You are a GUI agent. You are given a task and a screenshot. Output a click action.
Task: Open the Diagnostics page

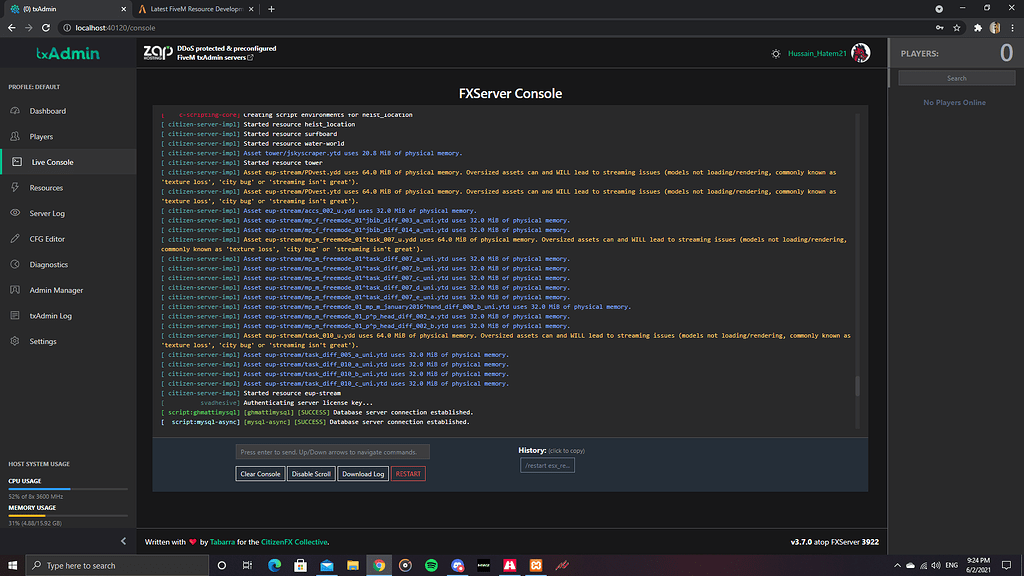(x=48, y=265)
